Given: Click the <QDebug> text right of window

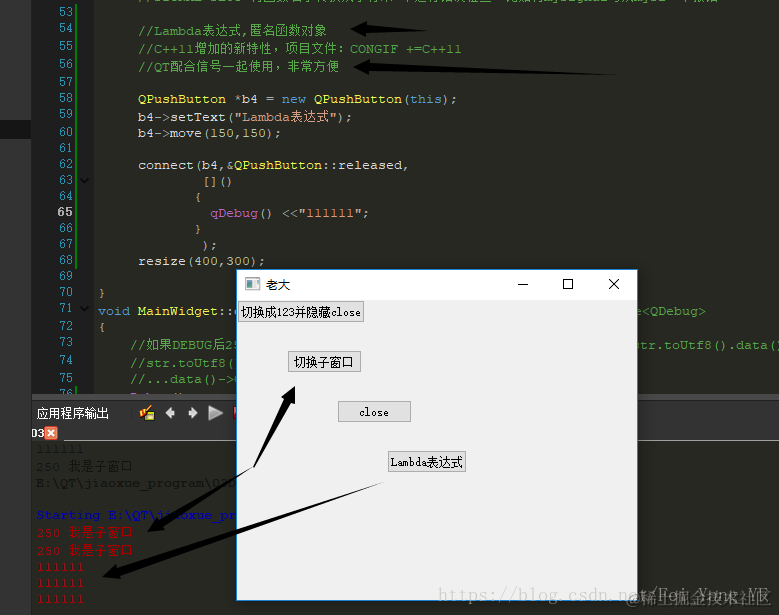Looking at the screenshot, I should click(673, 311).
